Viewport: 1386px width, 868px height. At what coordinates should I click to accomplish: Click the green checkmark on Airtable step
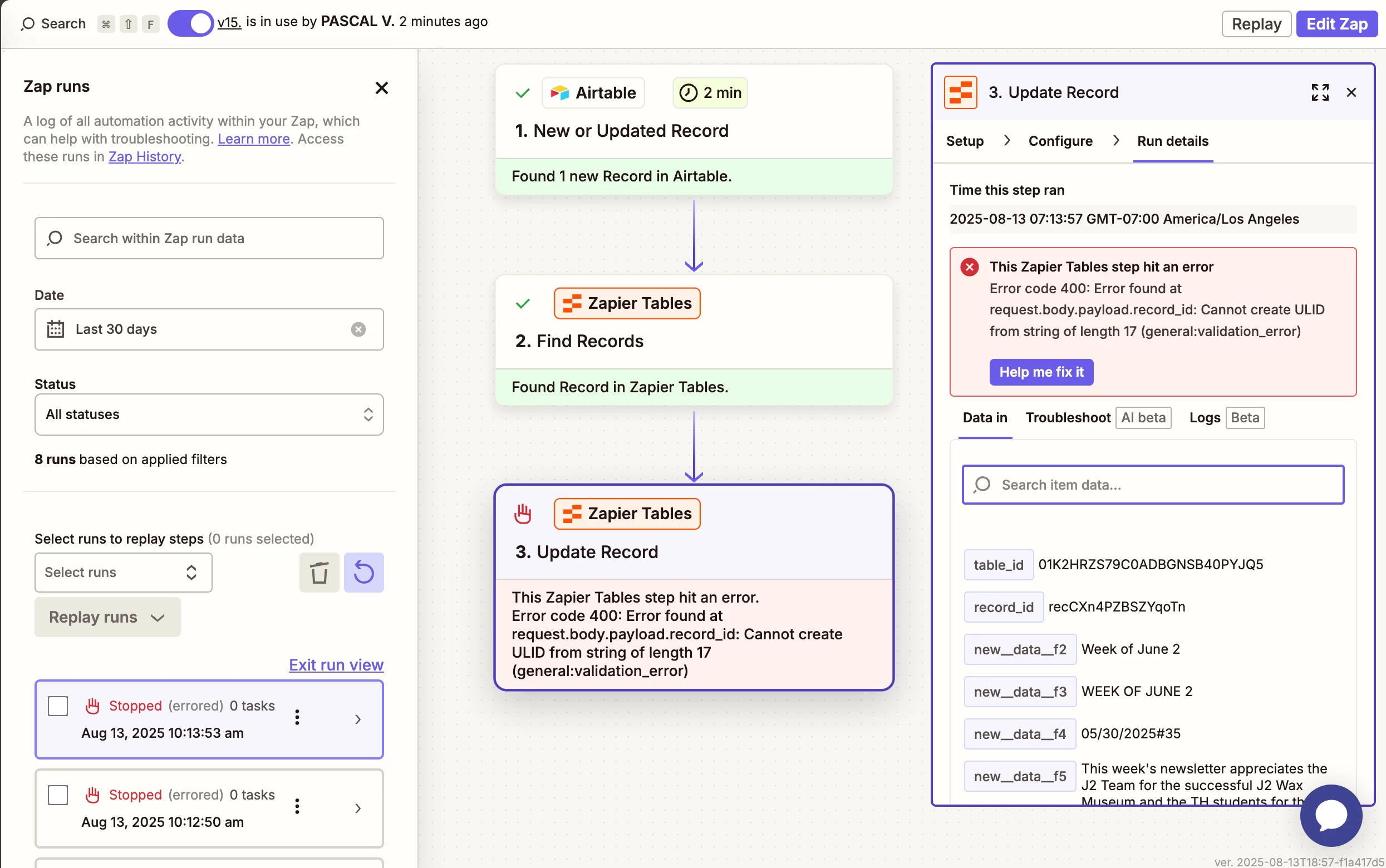523,93
